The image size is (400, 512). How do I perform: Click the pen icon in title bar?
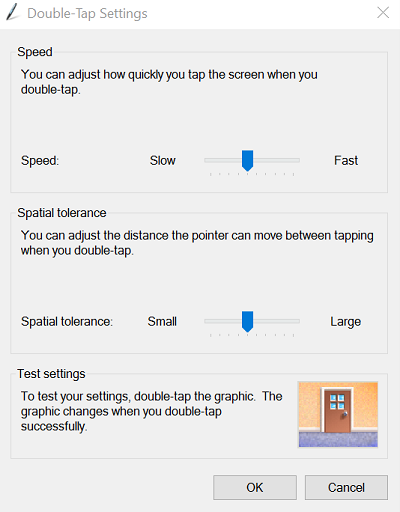pos(13,13)
